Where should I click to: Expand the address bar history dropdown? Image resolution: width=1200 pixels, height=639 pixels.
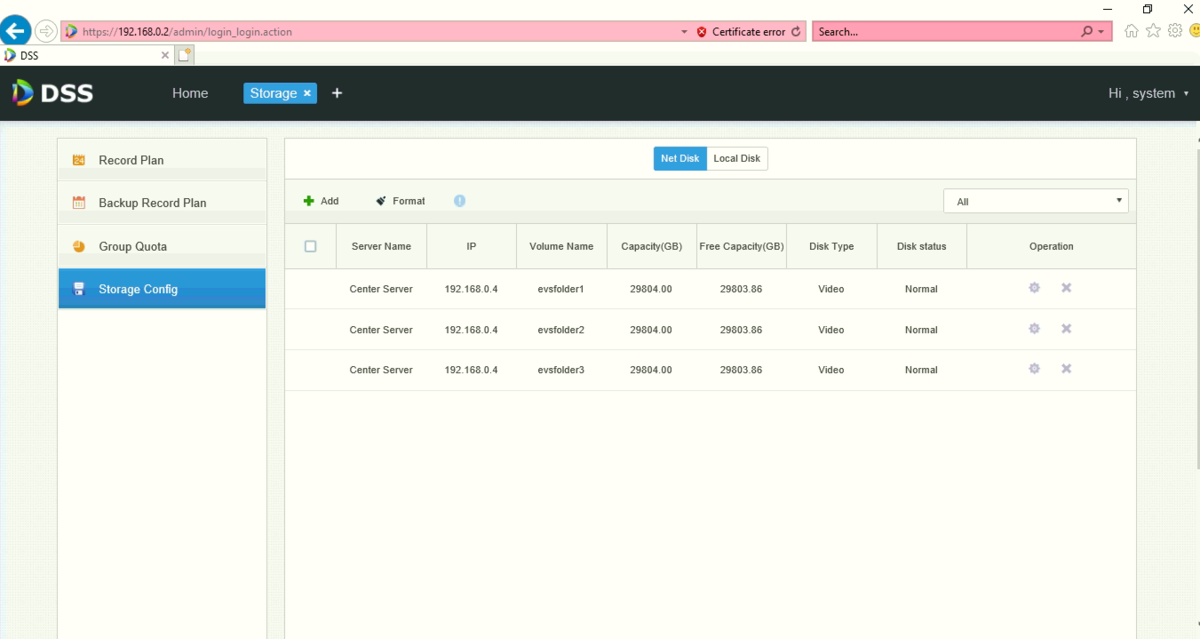[684, 32]
